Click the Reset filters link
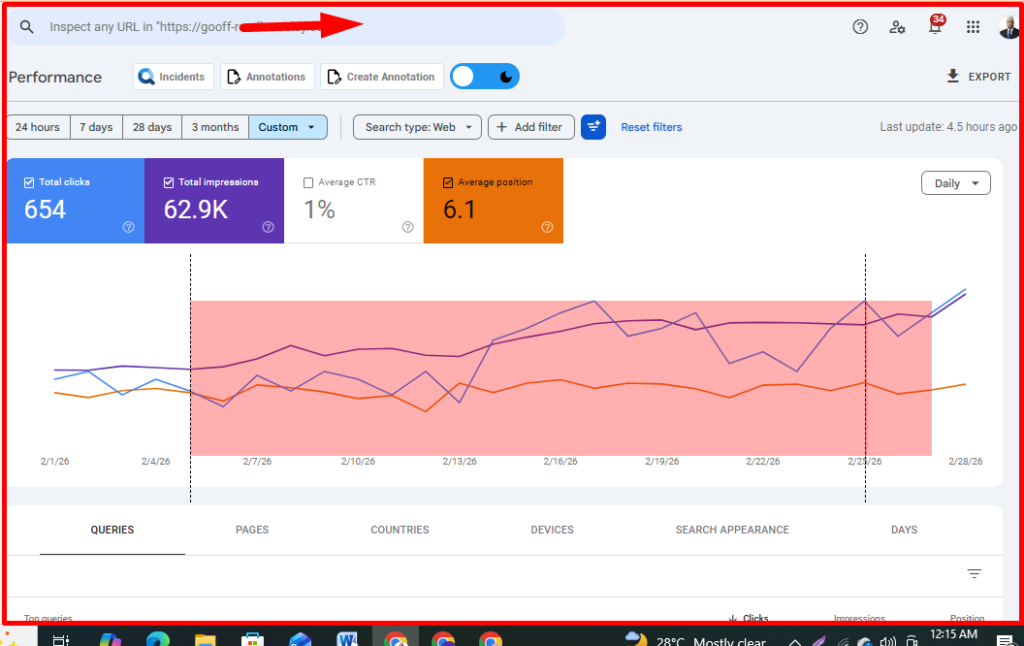Screen dimensions: 1024x646 tap(651, 127)
